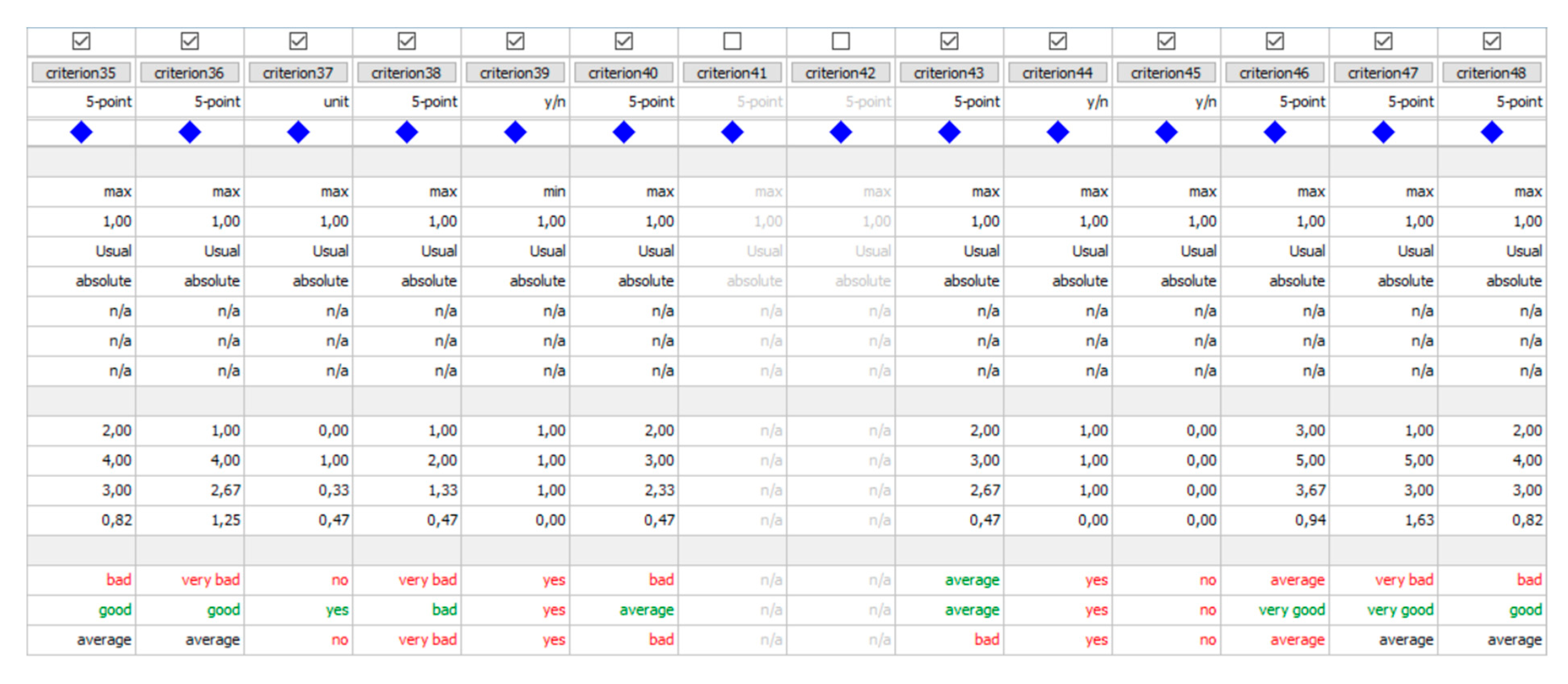This screenshot has height=684, width=1568.
Task: Click the blue diamond under criterion37
Action: (x=298, y=131)
